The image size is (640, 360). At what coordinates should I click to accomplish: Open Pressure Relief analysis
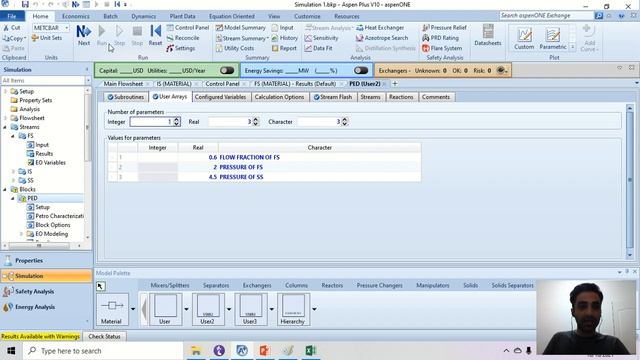(444, 27)
